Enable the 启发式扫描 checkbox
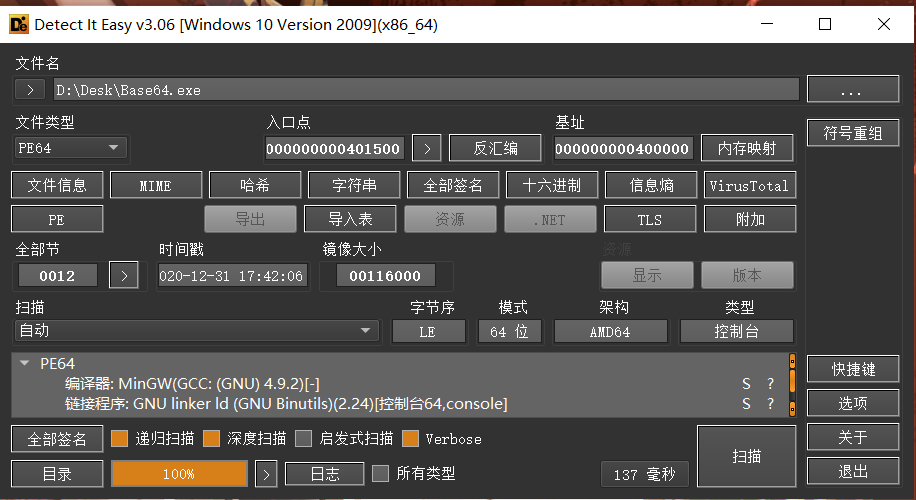 click(303, 439)
